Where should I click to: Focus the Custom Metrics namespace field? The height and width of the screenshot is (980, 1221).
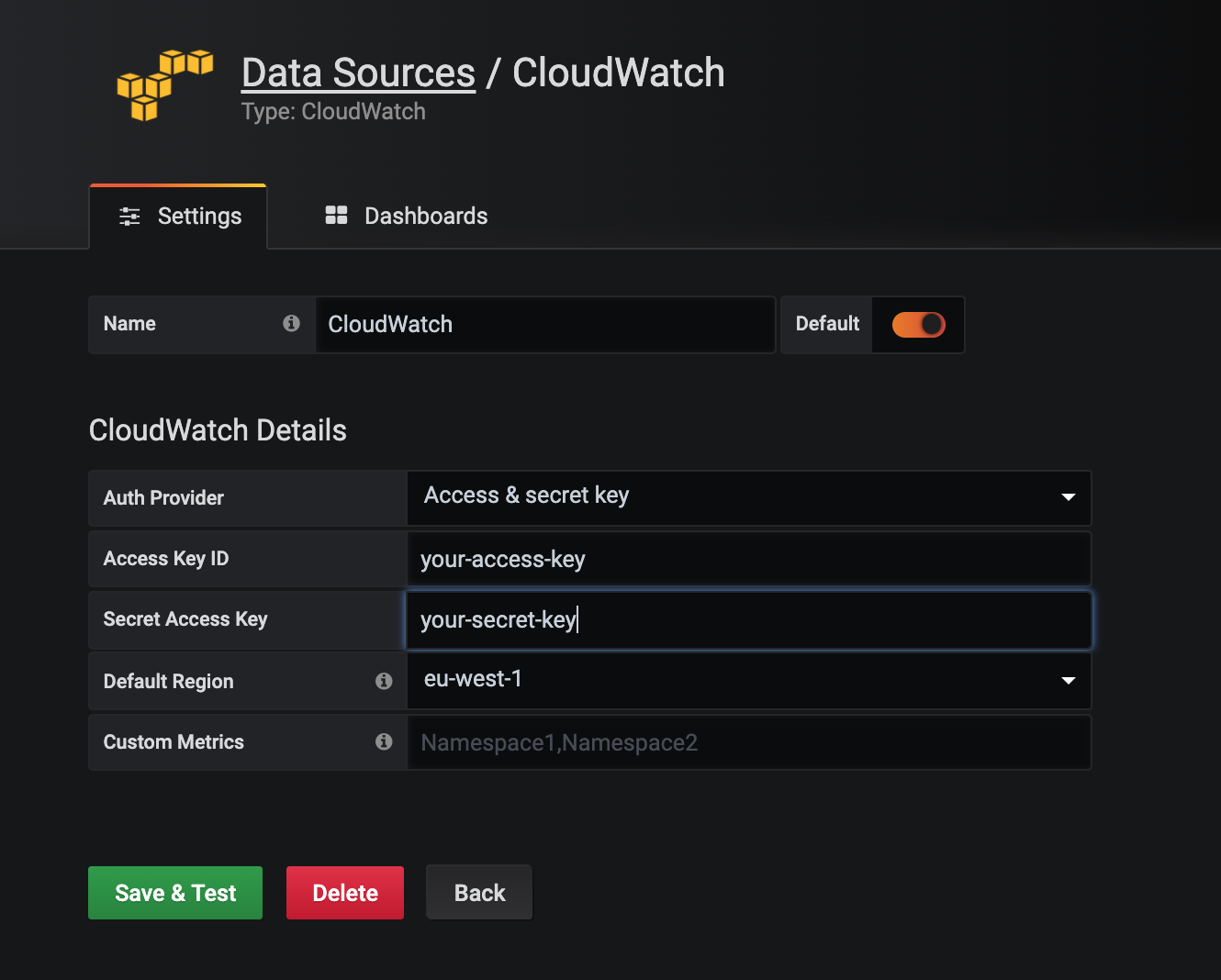749,742
